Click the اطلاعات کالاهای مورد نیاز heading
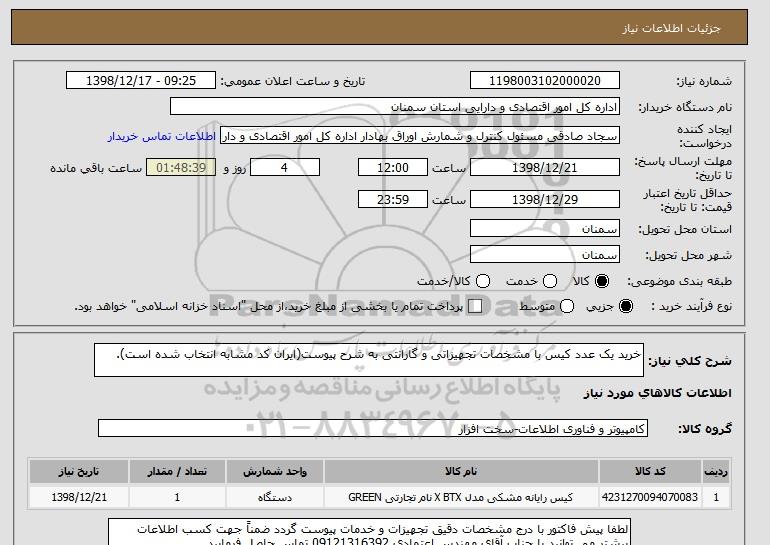 click(658, 393)
